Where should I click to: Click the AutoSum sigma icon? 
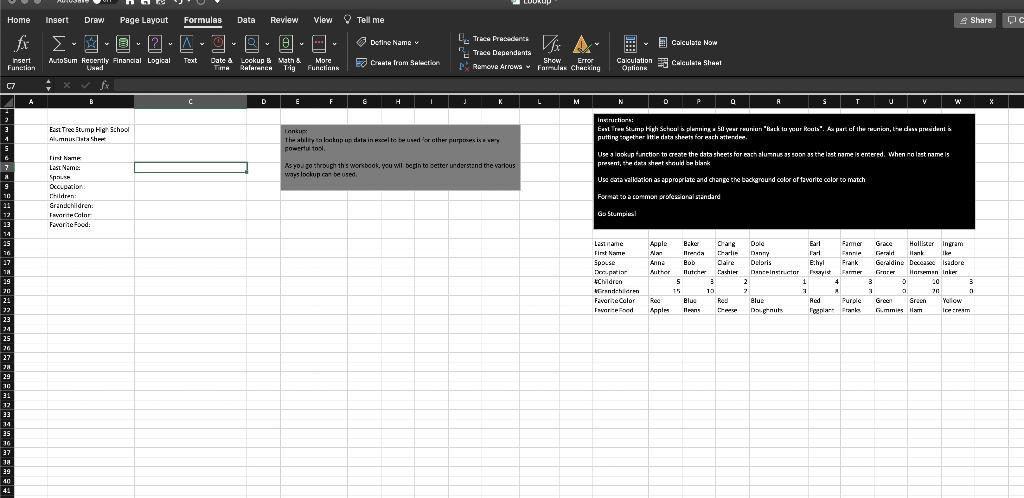58,44
